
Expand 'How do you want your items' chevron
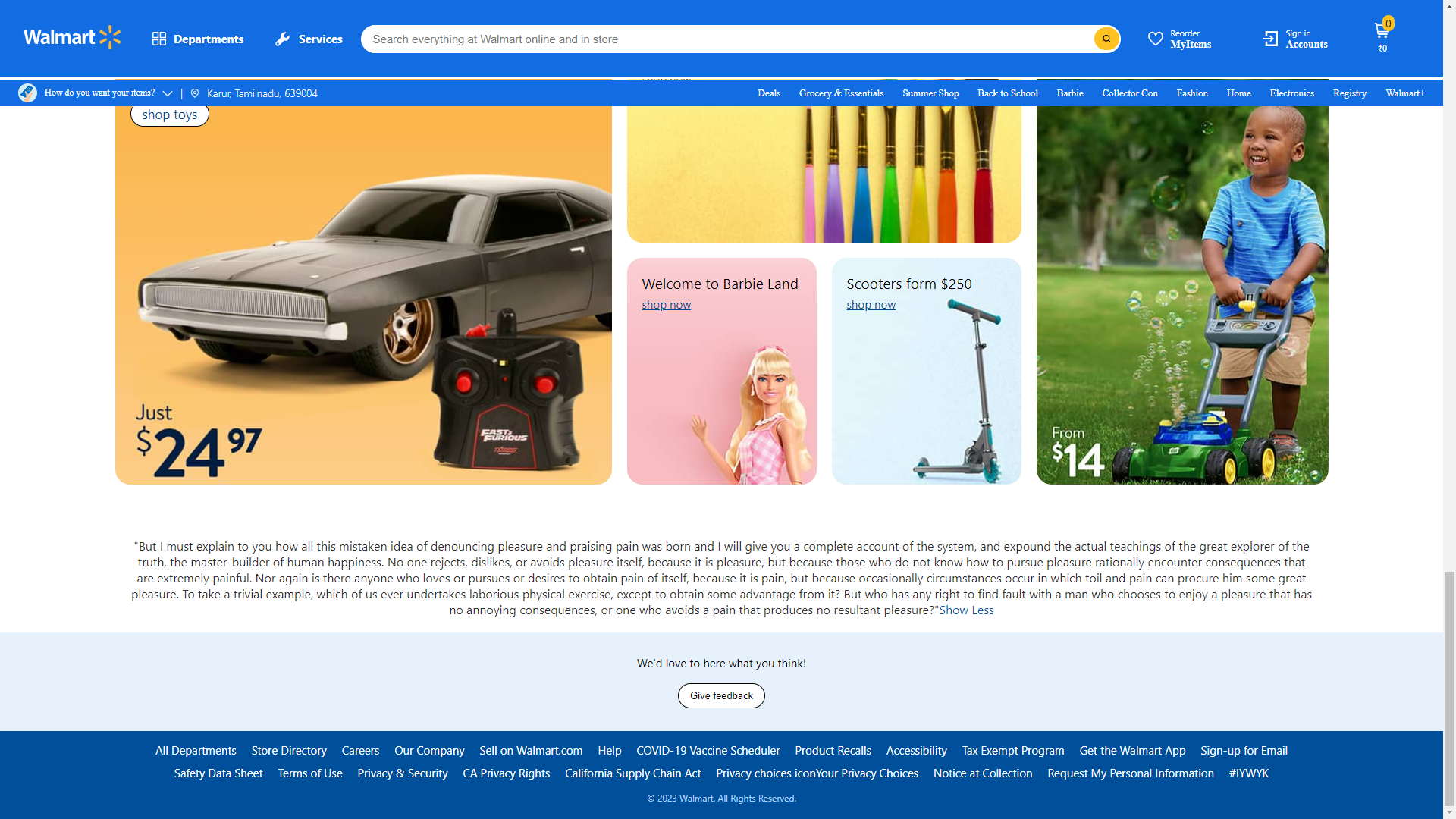[x=168, y=93]
